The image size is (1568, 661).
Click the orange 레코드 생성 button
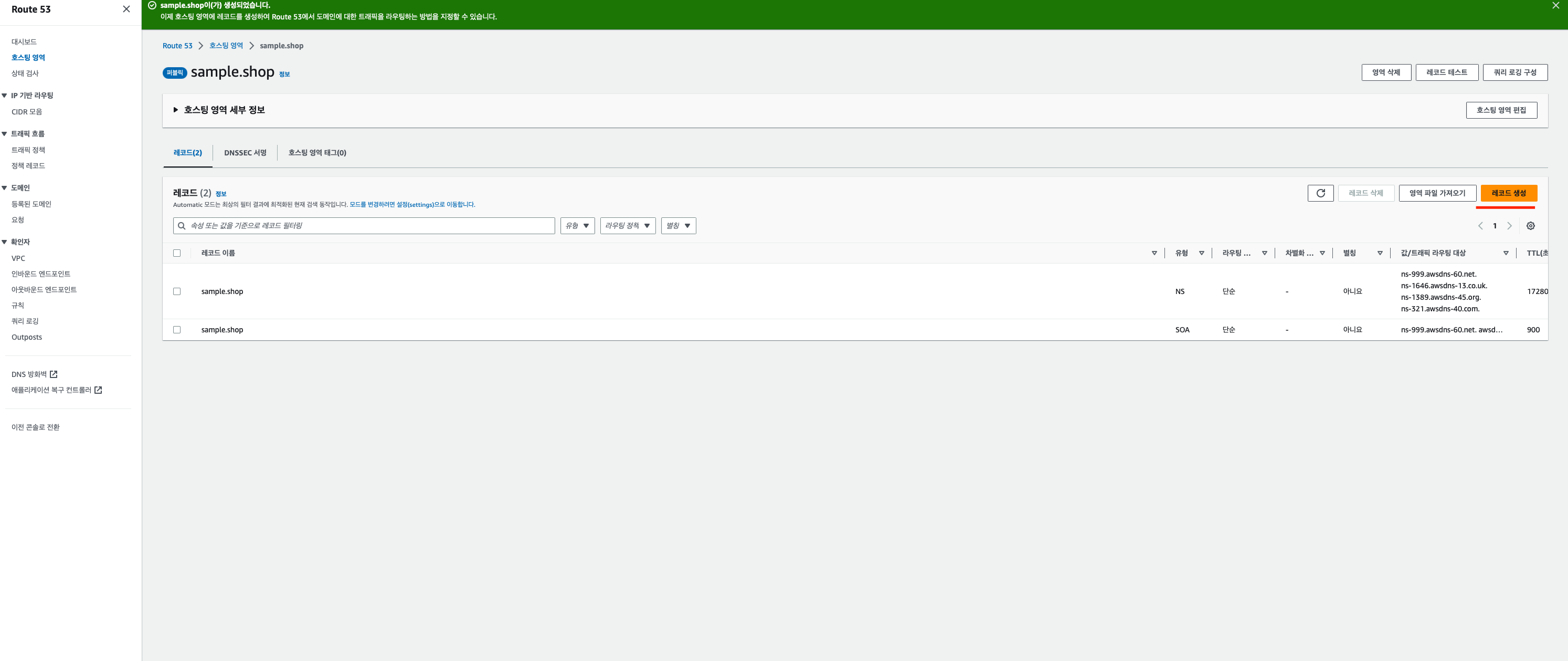point(1508,193)
